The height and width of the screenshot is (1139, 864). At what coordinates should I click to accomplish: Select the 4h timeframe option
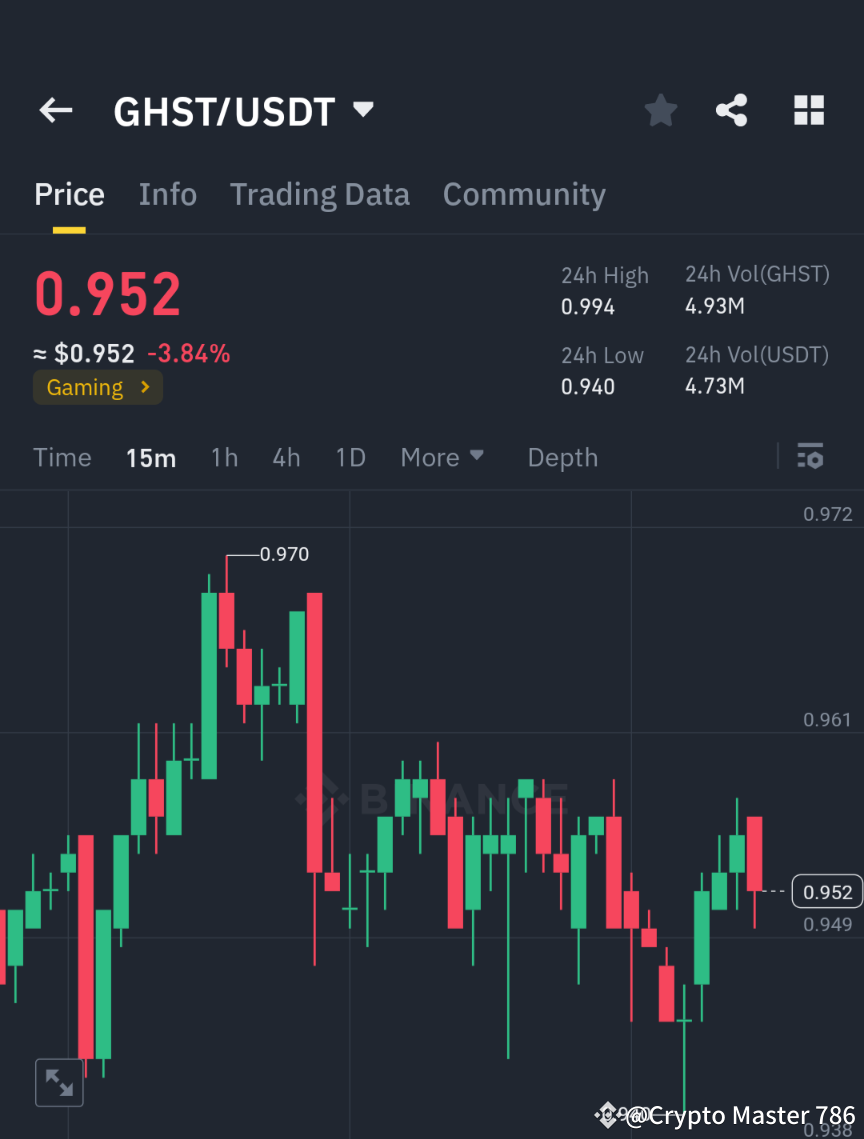coord(286,457)
